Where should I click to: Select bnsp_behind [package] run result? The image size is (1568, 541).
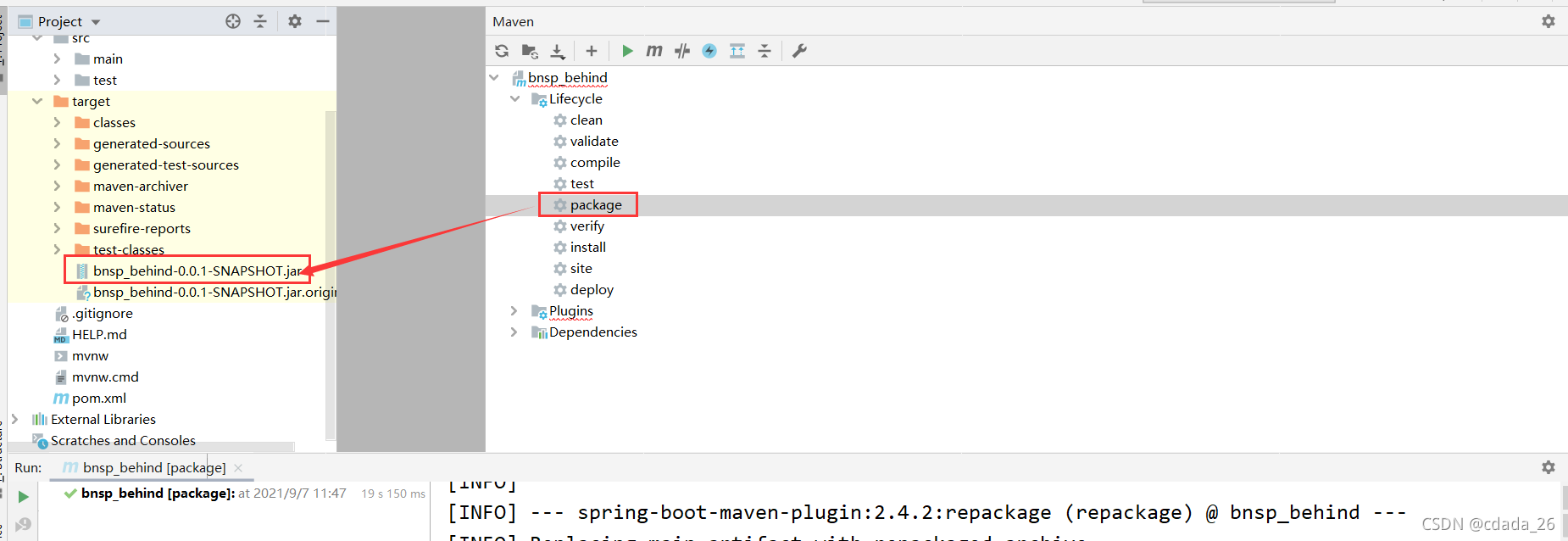click(x=158, y=493)
